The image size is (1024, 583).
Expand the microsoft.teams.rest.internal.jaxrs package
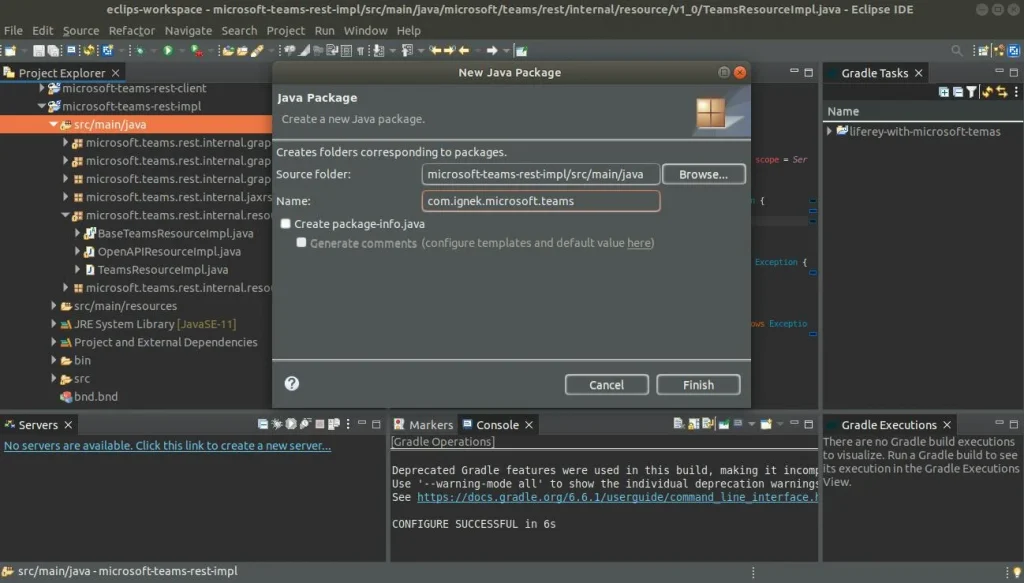[65, 197]
